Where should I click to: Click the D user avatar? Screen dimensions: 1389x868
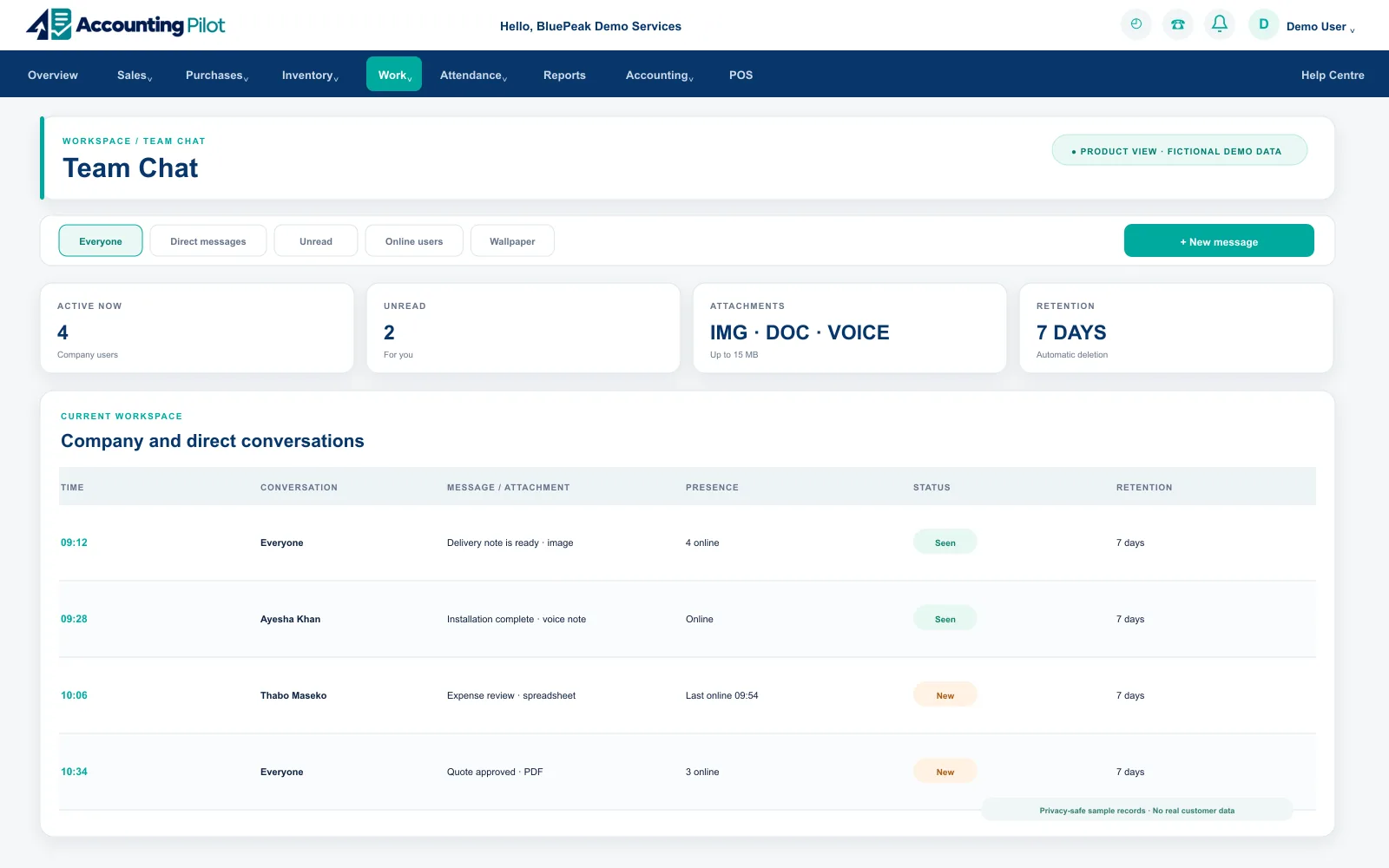click(1264, 24)
